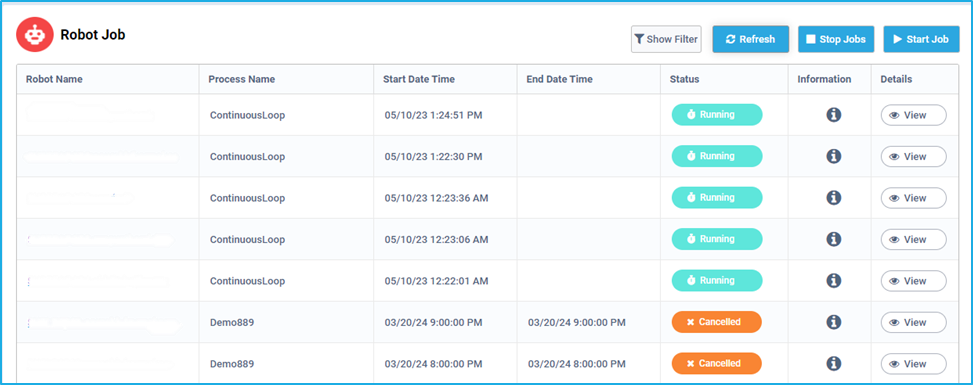The height and width of the screenshot is (385, 973).
Task: Click info icon for 12:23:06 AM job
Action: [x=833, y=239]
